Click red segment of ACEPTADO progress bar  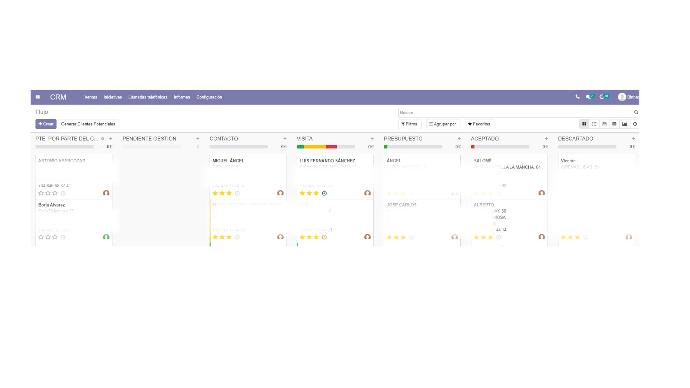473,146
